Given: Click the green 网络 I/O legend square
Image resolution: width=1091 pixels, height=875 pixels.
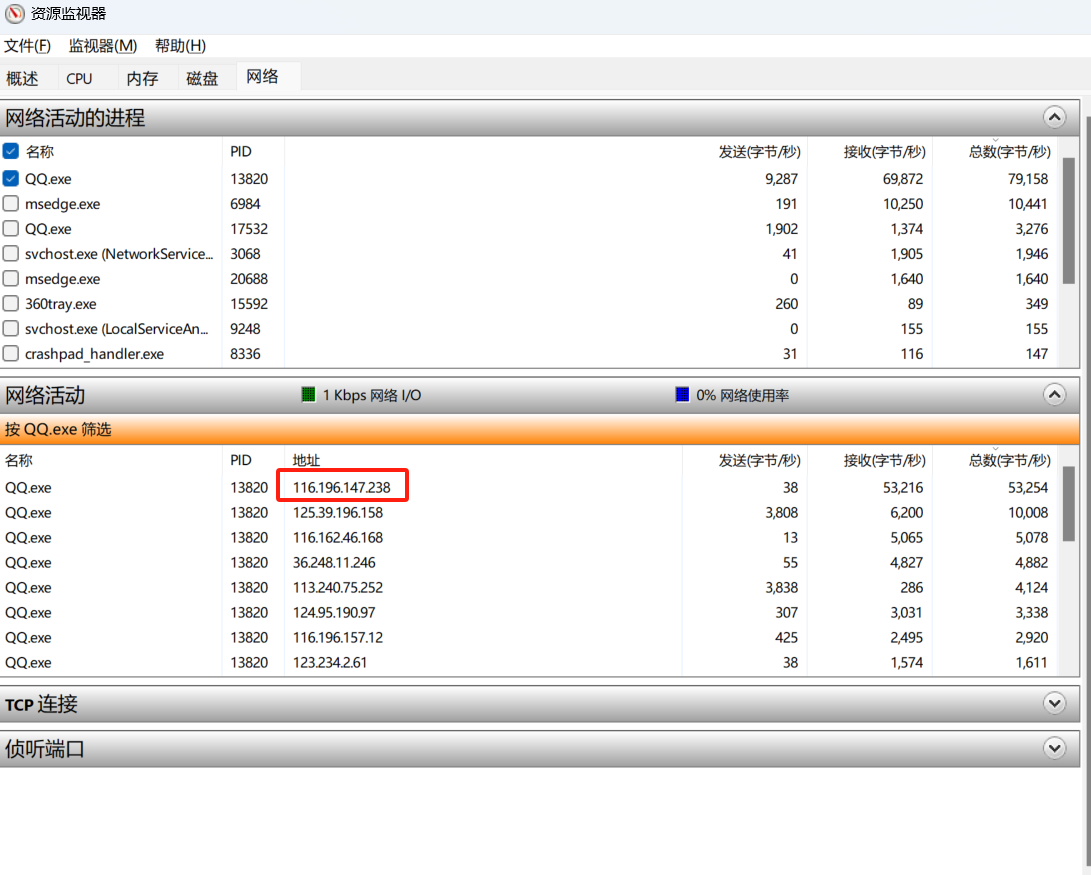Looking at the screenshot, I should (x=308, y=394).
